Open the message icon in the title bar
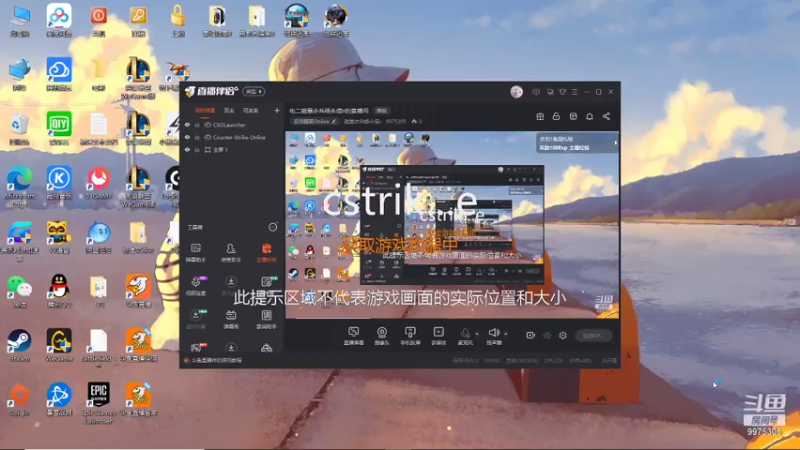Image resolution: width=800 pixels, height=450 pixels. [536, 92]
